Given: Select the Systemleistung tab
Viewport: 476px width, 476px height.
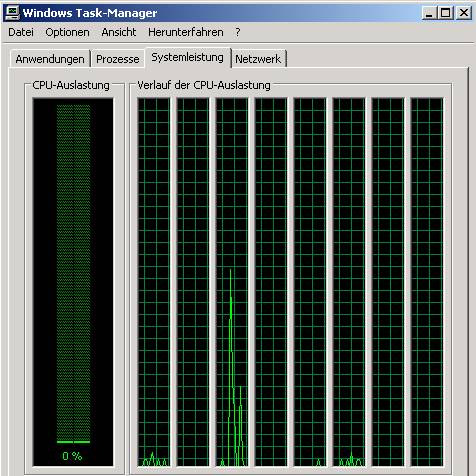Looking at the screenshot, I should tap(187, 57).
